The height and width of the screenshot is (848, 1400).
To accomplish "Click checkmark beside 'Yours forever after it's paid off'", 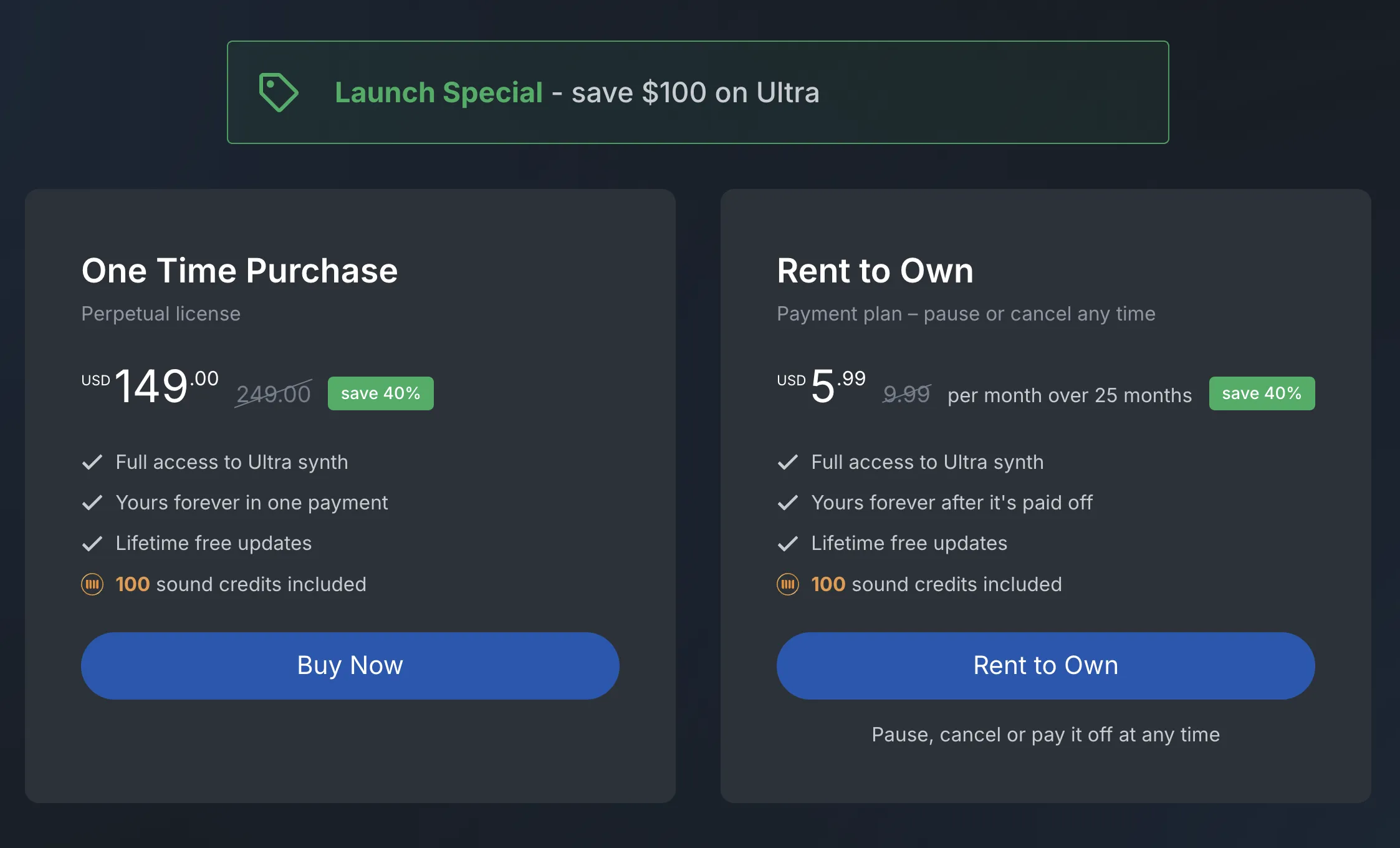I will pyautogui.click(x=788, y=503).
